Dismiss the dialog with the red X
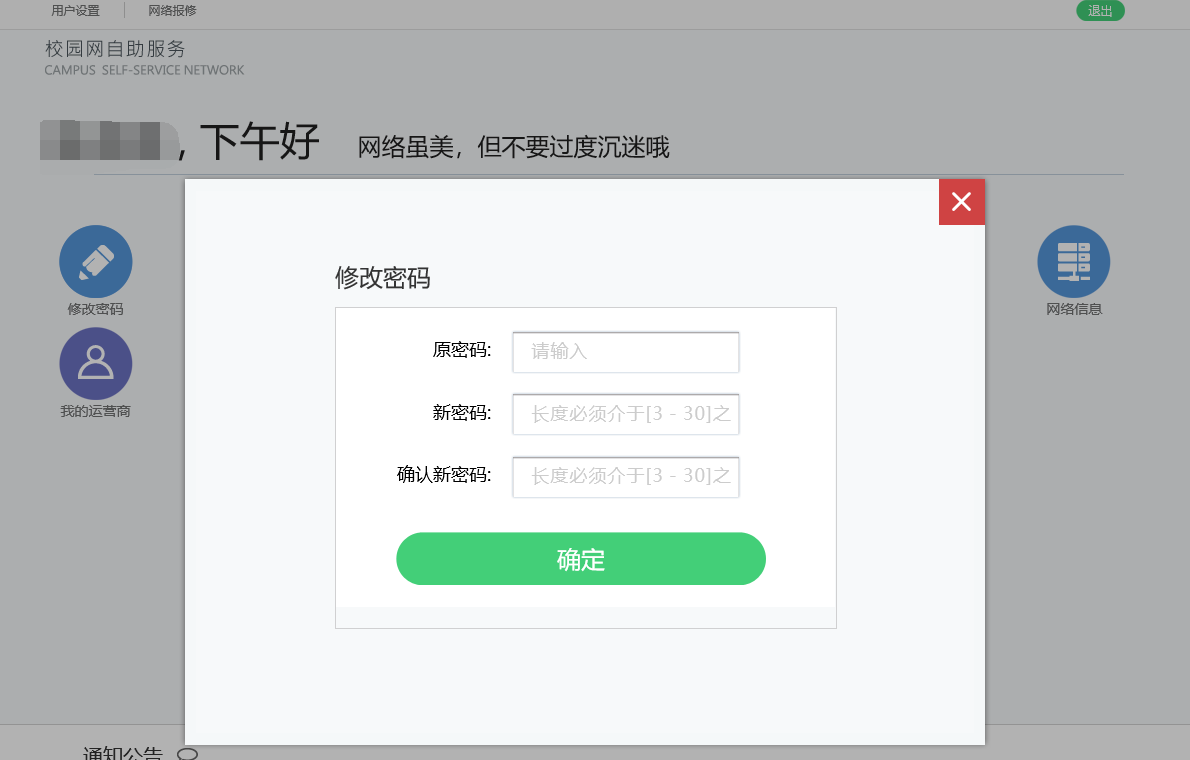The image size is (1190, 760). pos(961,201)
